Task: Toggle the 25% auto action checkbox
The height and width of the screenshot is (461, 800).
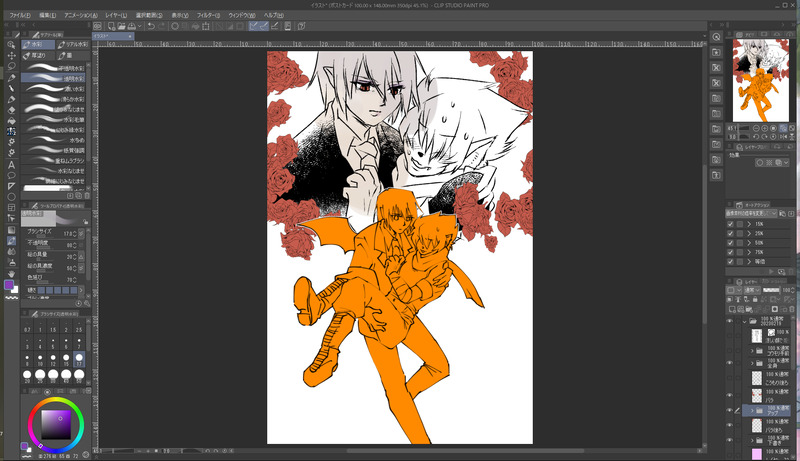Action: [730, 233]
